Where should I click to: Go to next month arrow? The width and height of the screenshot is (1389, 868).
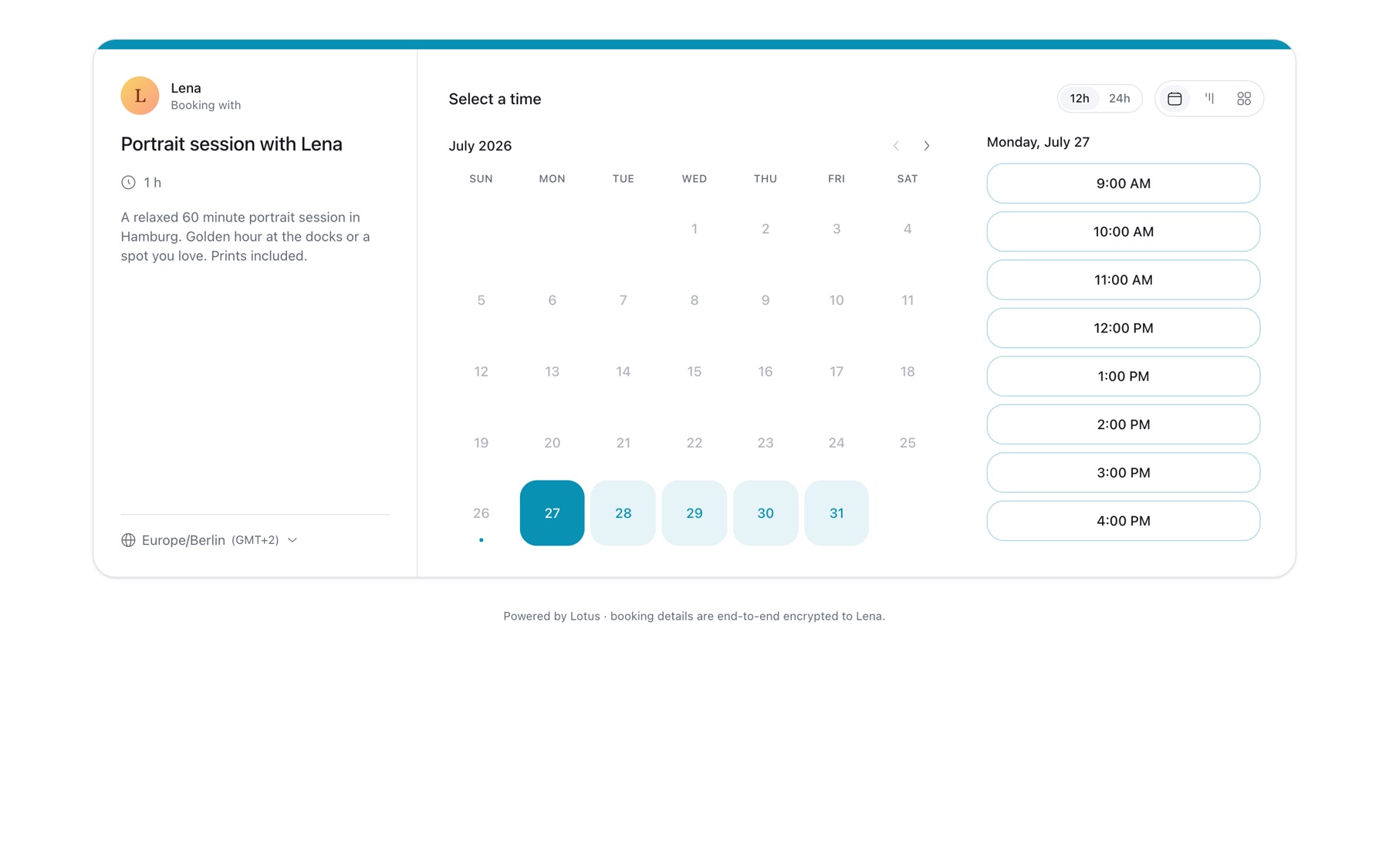click(x=927, y=146)
